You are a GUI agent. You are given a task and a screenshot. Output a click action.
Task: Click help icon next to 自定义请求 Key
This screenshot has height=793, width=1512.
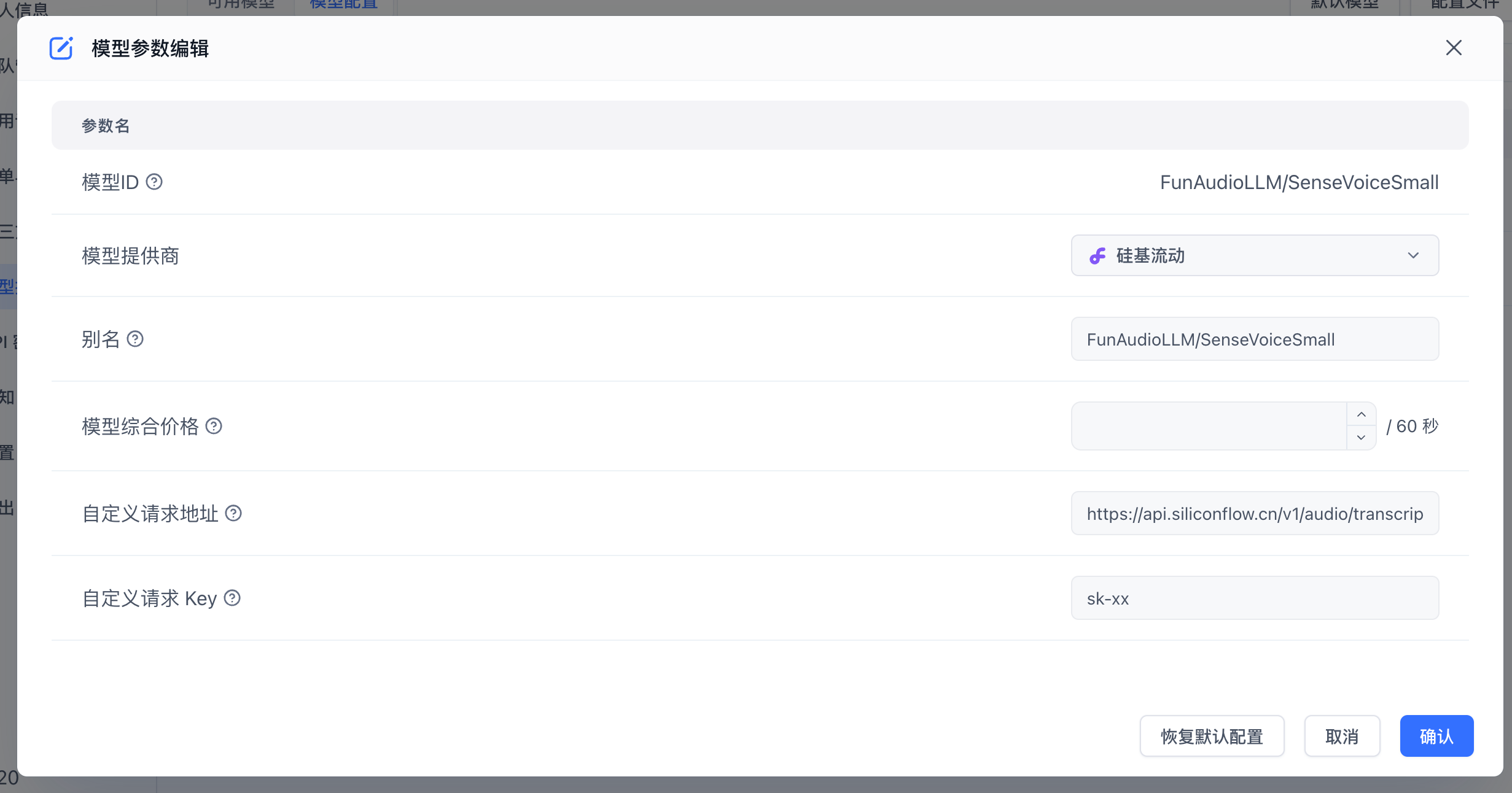232,598
